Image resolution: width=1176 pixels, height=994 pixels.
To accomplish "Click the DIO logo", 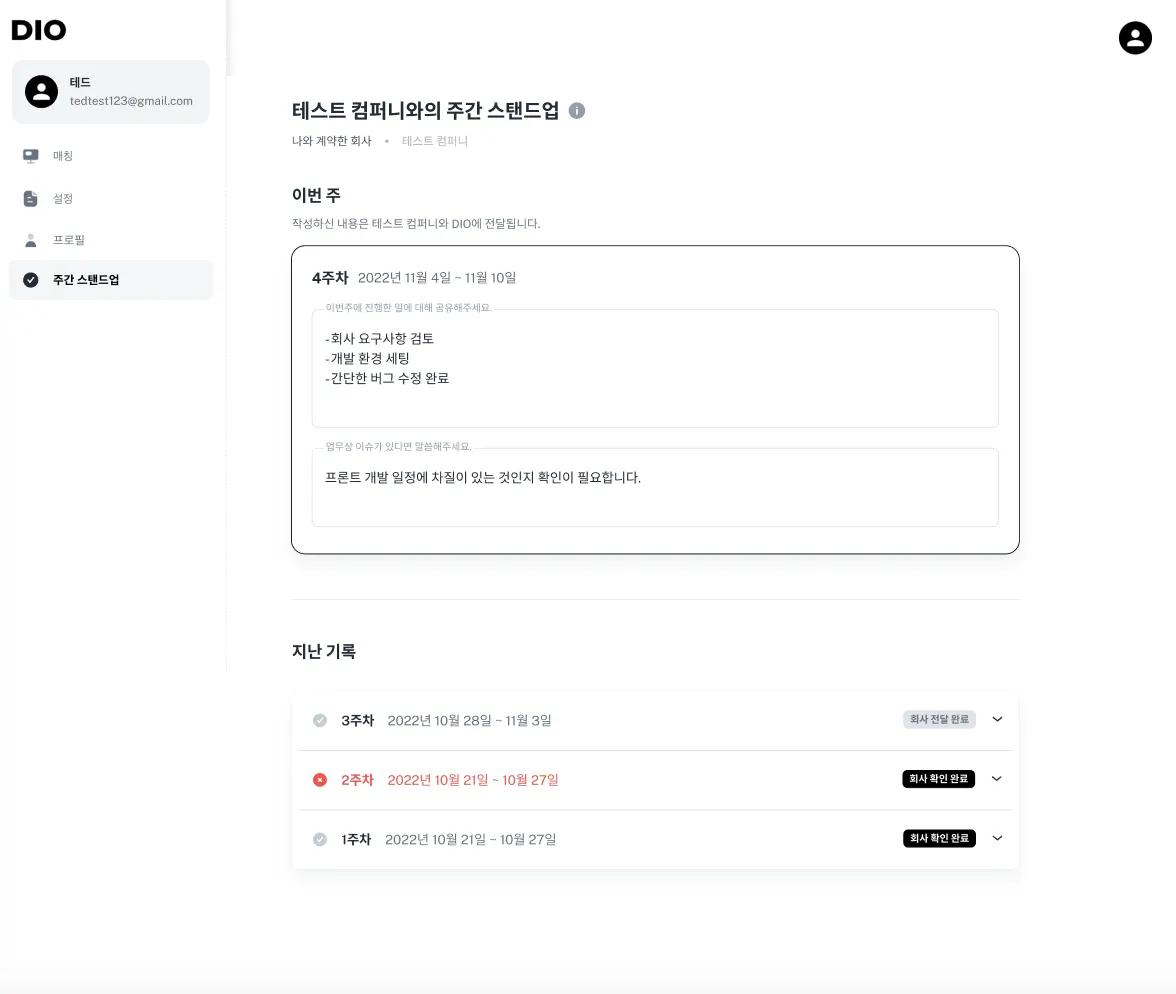I will pos(39,30).
